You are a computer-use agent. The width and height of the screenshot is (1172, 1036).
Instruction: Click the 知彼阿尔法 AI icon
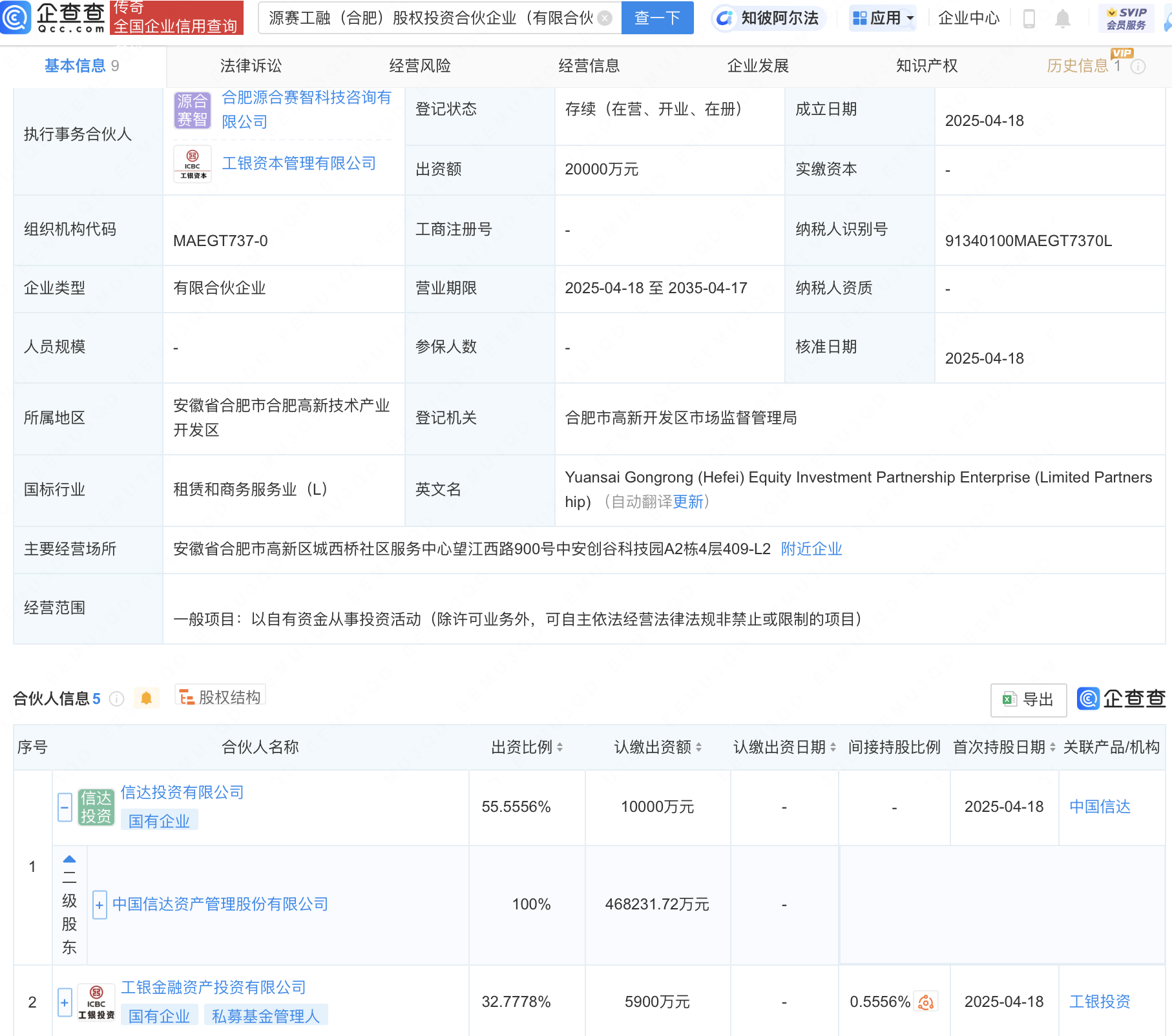[724, 18]
